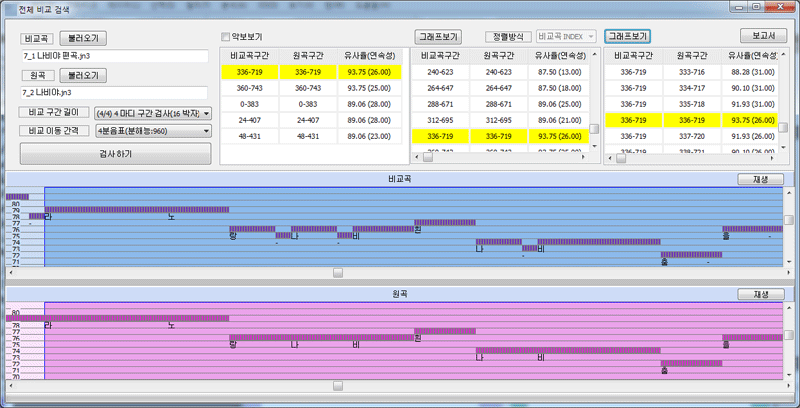Image resolution: width=800 pixels, height=408 pixels.
Task: Click the app icon in title bar
Action: [x=11, y=9]
